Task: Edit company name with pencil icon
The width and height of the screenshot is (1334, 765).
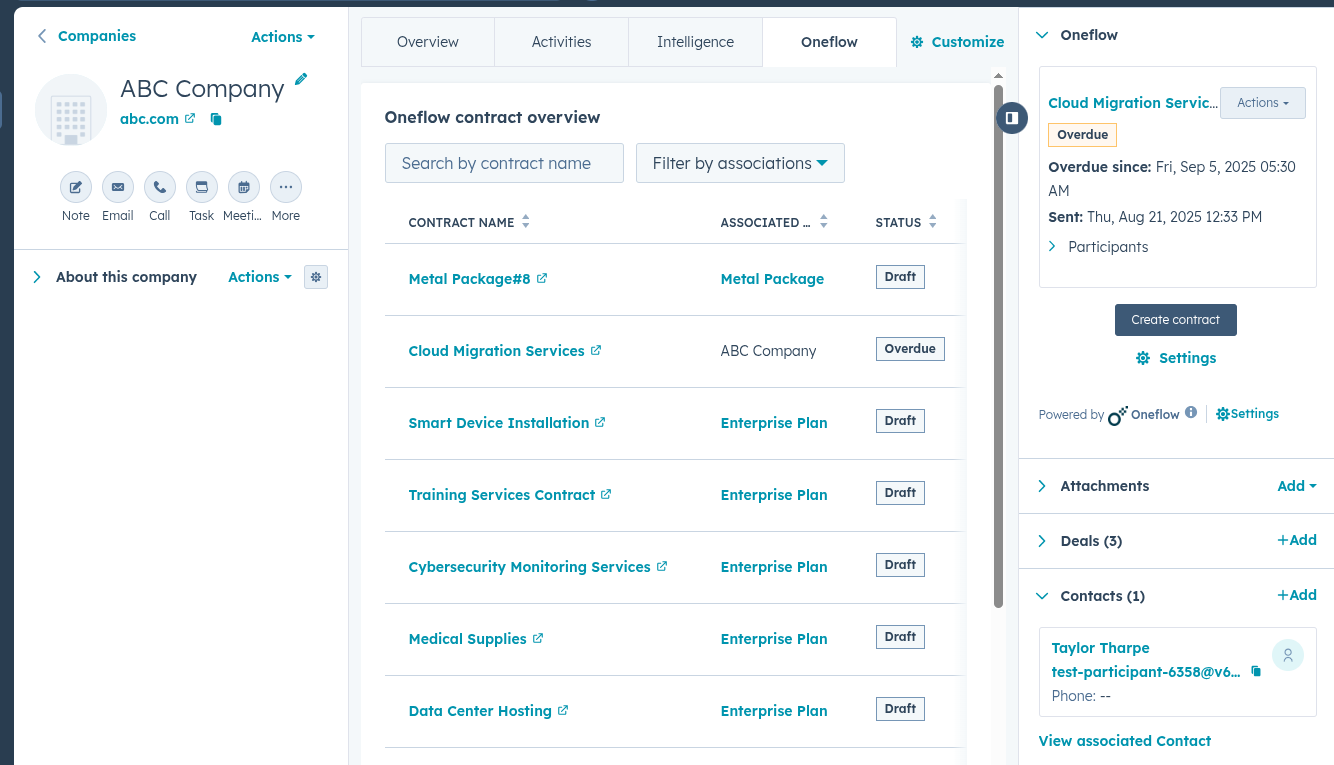Action: (x=301, y=79)
